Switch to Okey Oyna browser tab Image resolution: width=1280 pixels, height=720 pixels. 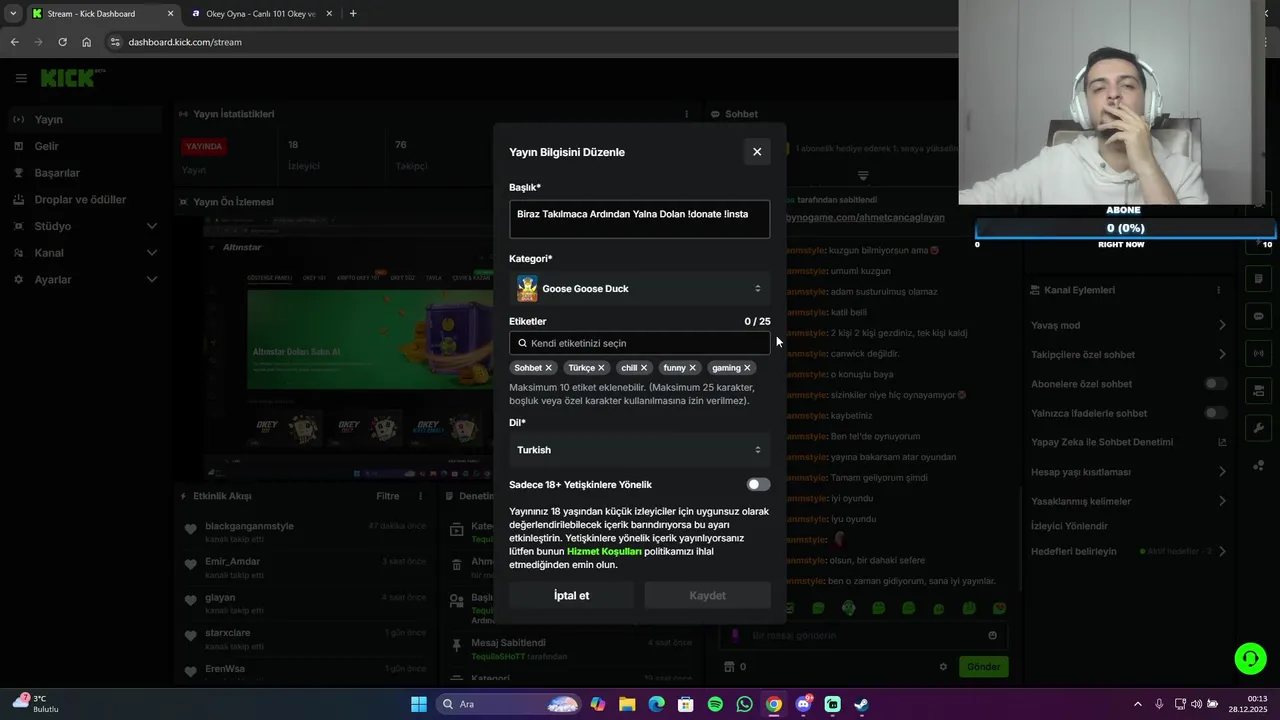coord(260,14)
